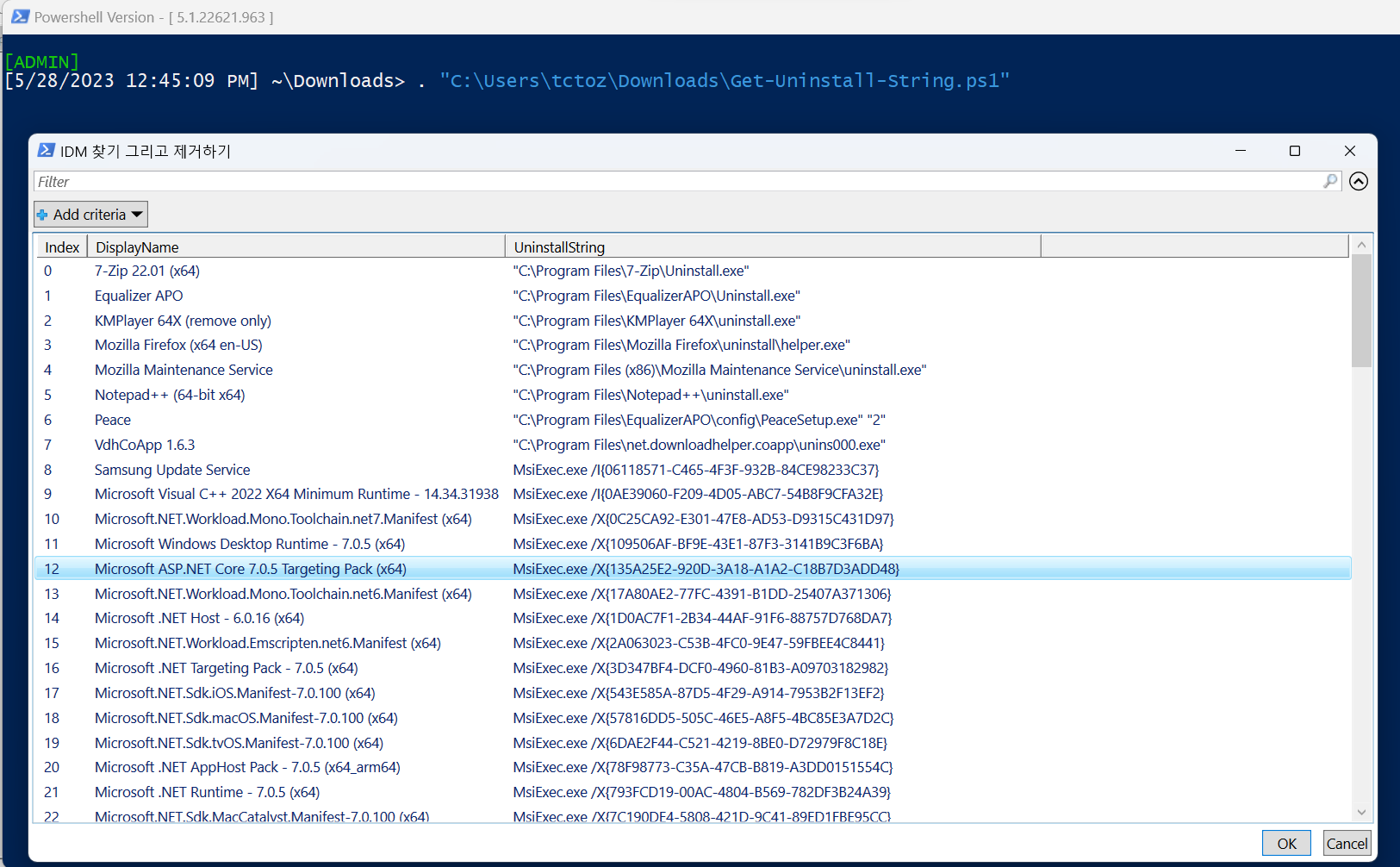Minimize the IDM dialog window
This screenshot has height=867, width=1400.
[x=1241, y=151]
